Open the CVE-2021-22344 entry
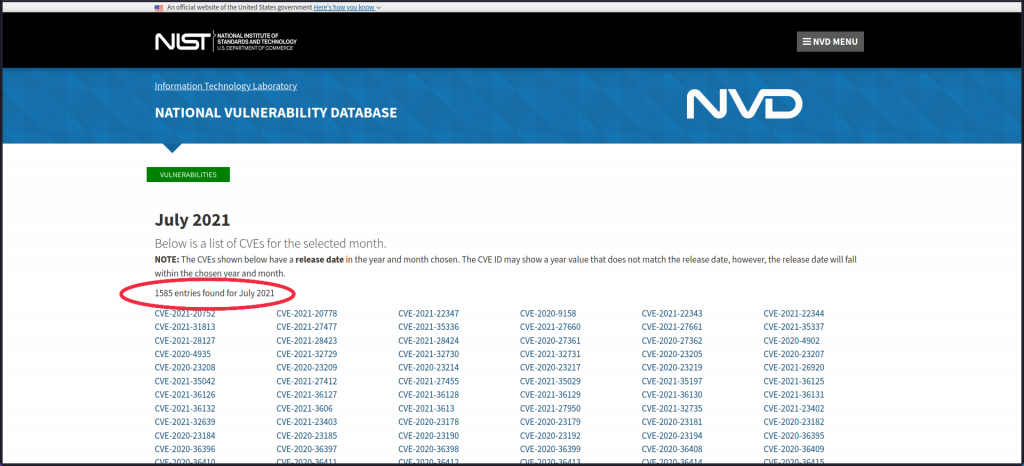Screen dimensions: 1024x466 tap(793, 313)
